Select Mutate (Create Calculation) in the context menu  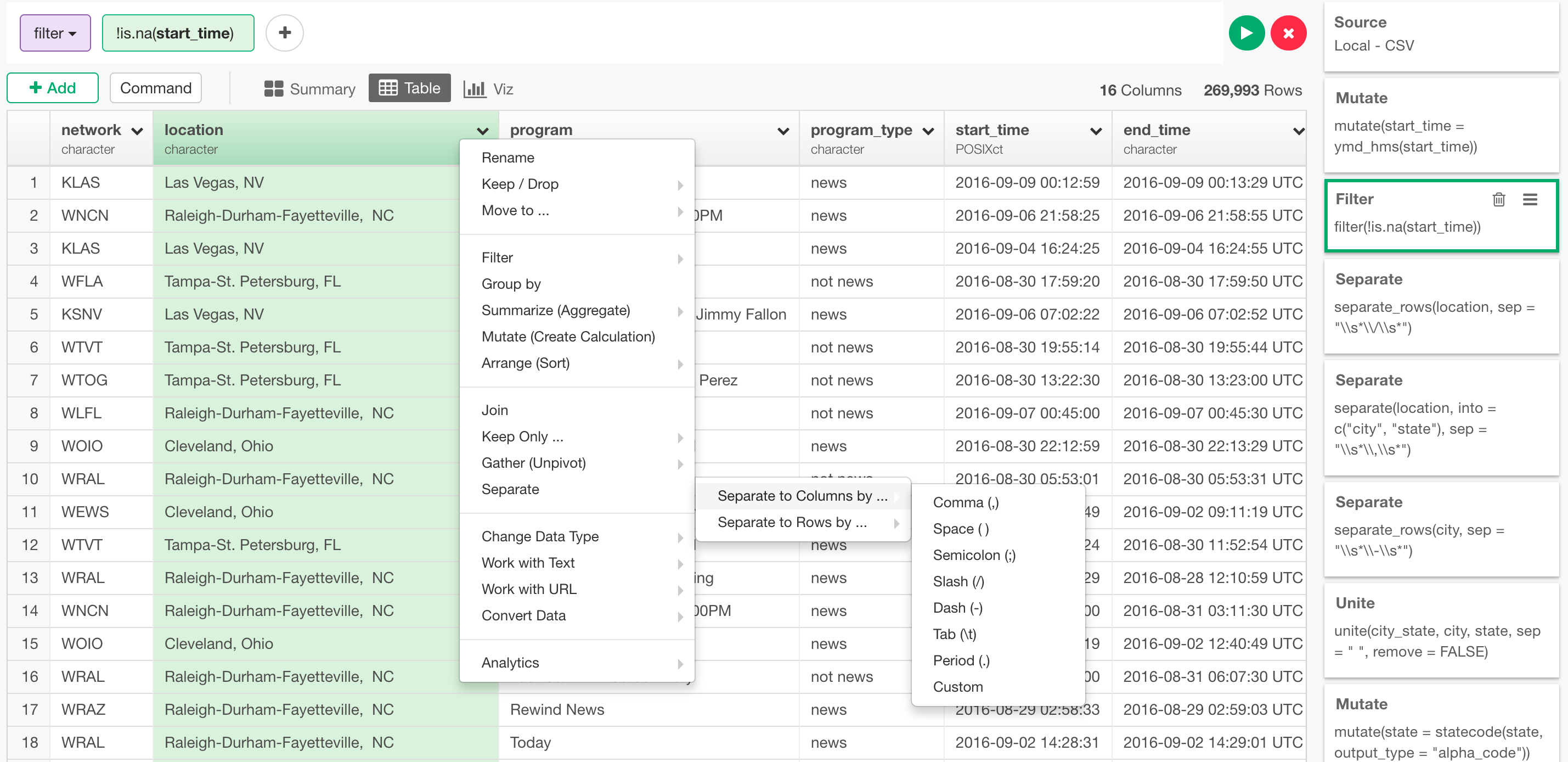(568, 336)
